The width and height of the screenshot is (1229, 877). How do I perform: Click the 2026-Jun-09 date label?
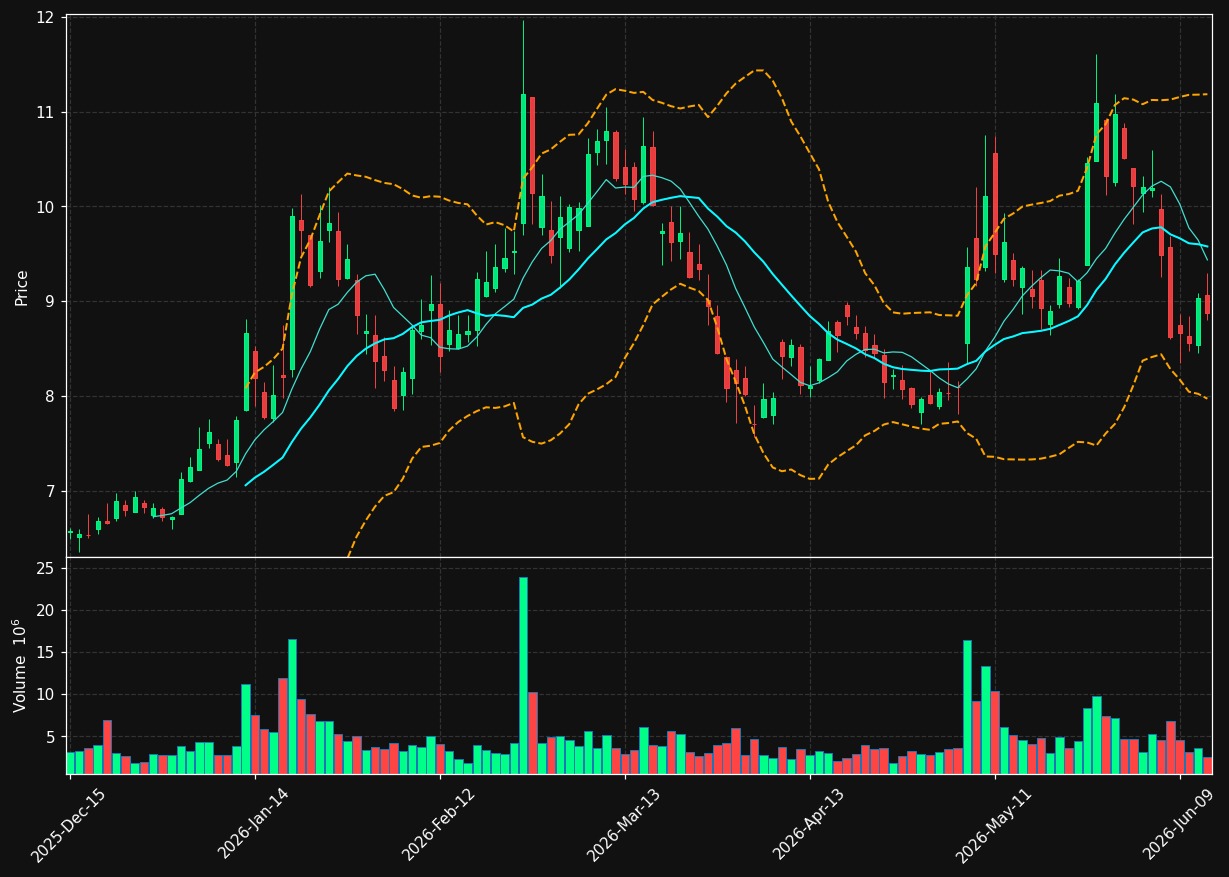1180,824
